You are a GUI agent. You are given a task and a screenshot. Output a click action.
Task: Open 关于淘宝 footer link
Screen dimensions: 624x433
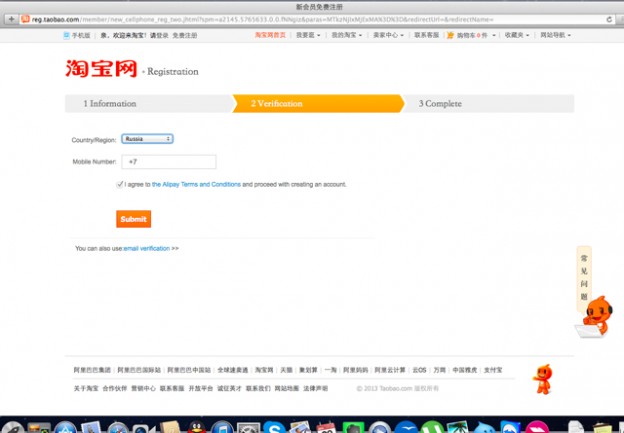pyautogui.click(x=86, y=388)
